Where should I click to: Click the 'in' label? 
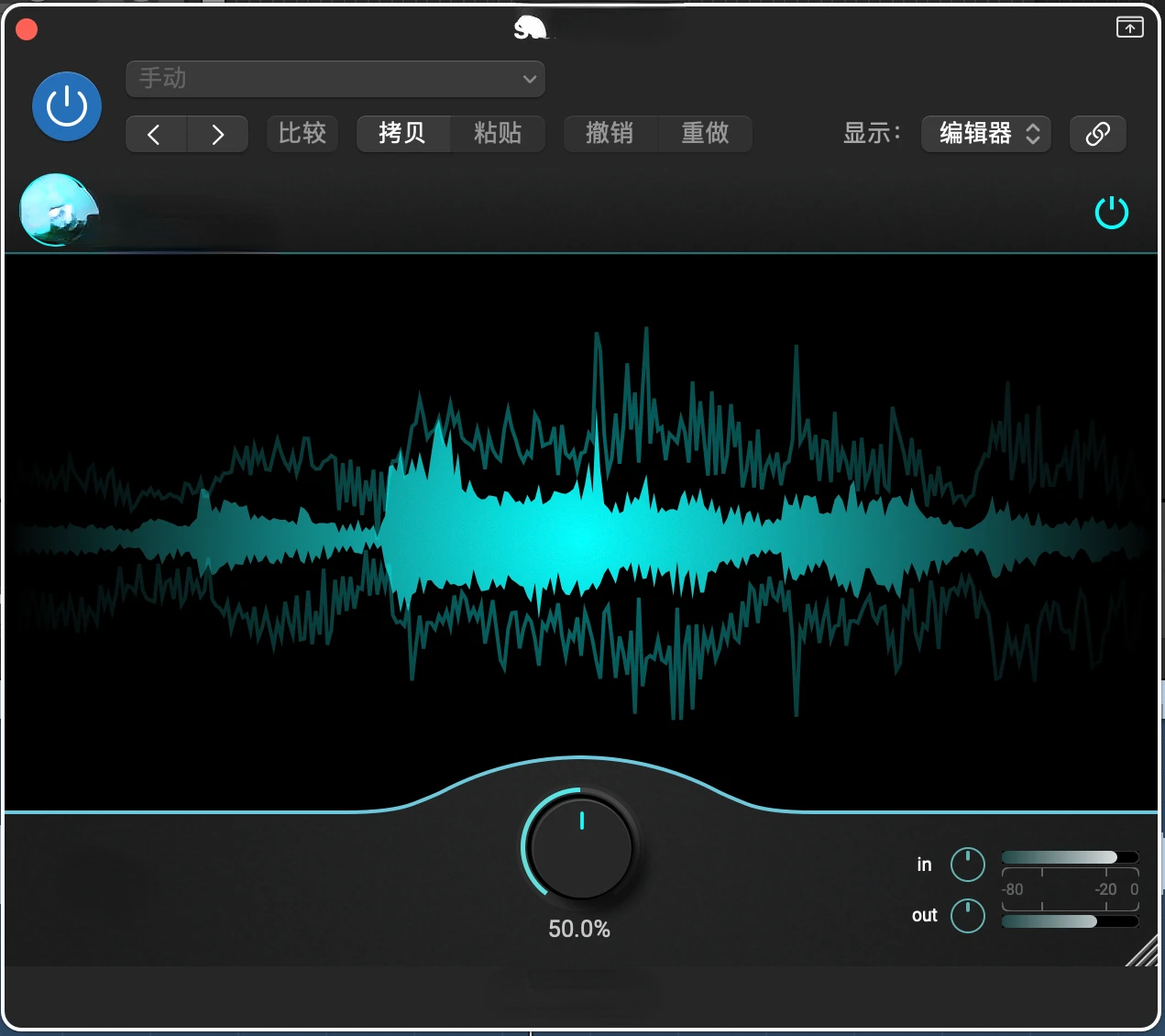pos(924,865)
